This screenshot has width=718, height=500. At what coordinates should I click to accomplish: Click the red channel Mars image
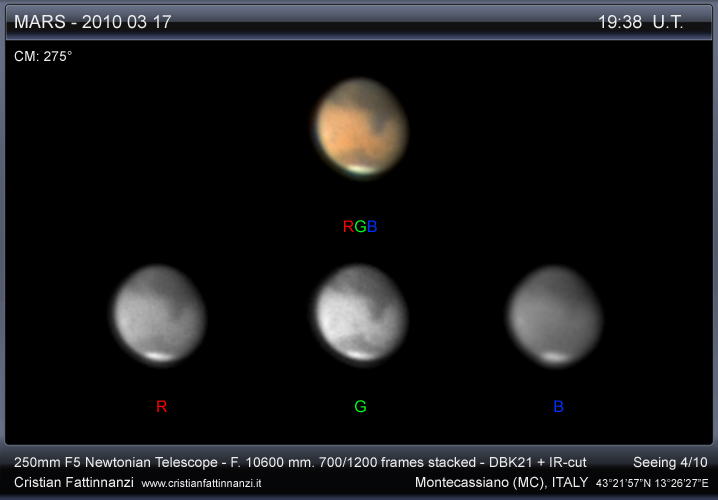pyautogui.click(x=159, y=315)
